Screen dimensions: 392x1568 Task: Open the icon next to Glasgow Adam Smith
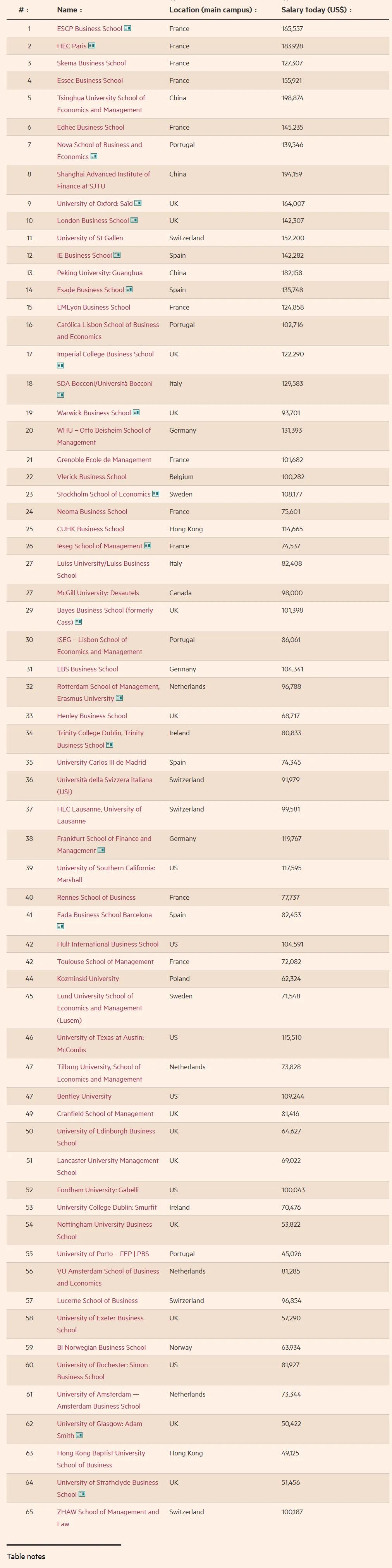(x=79, y=1435)
